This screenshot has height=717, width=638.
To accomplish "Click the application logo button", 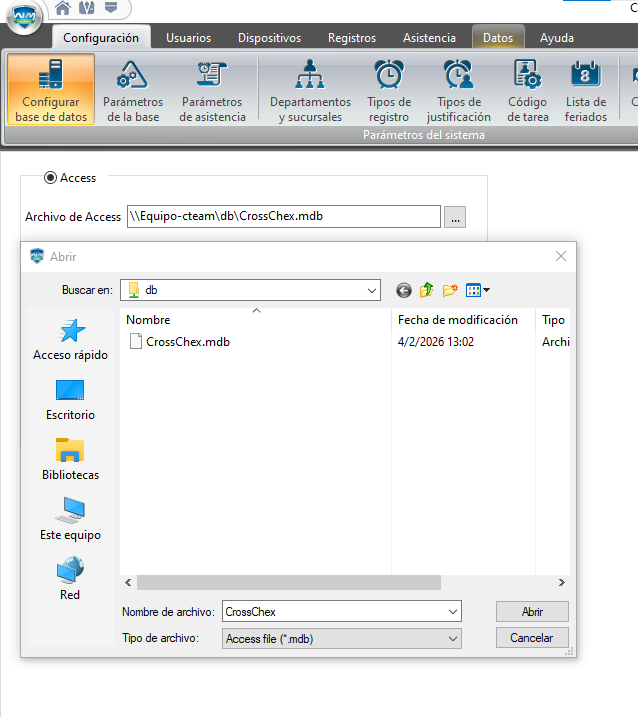I will pos(24,17).
